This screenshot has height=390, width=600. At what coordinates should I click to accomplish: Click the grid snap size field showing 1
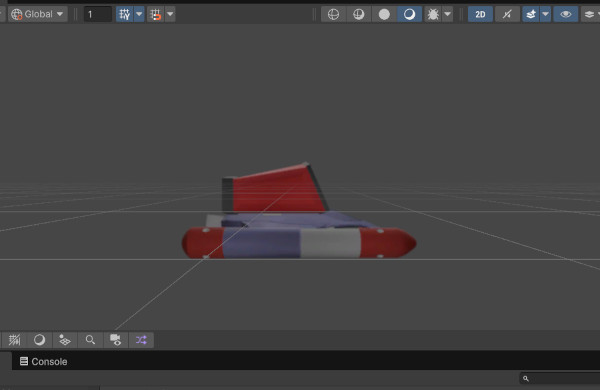pos(98,15)
